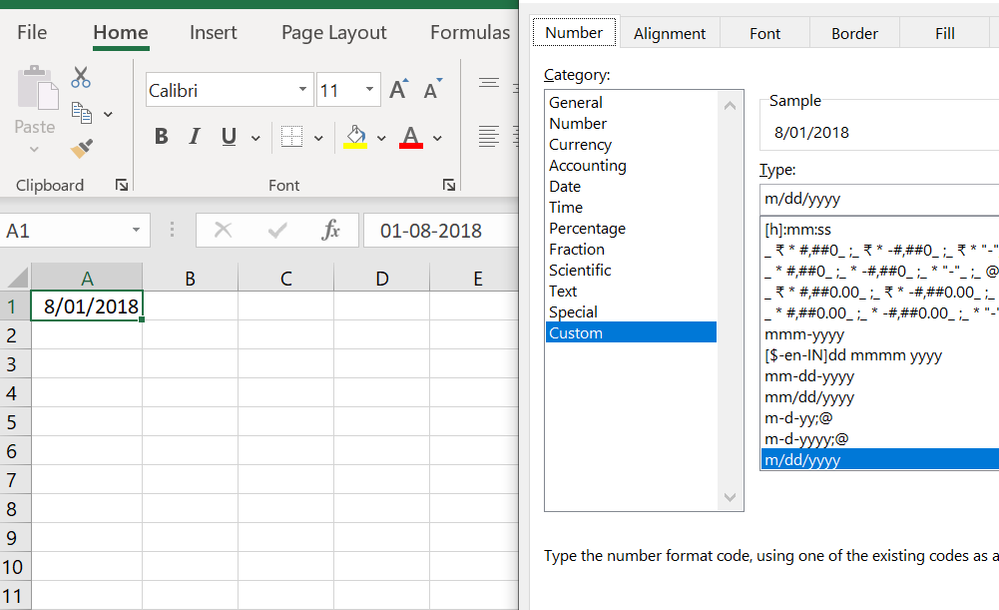This screenshot has width=999, height=610.
Task: Select General category
Action: pyautogui.click(x=631, y=103)
